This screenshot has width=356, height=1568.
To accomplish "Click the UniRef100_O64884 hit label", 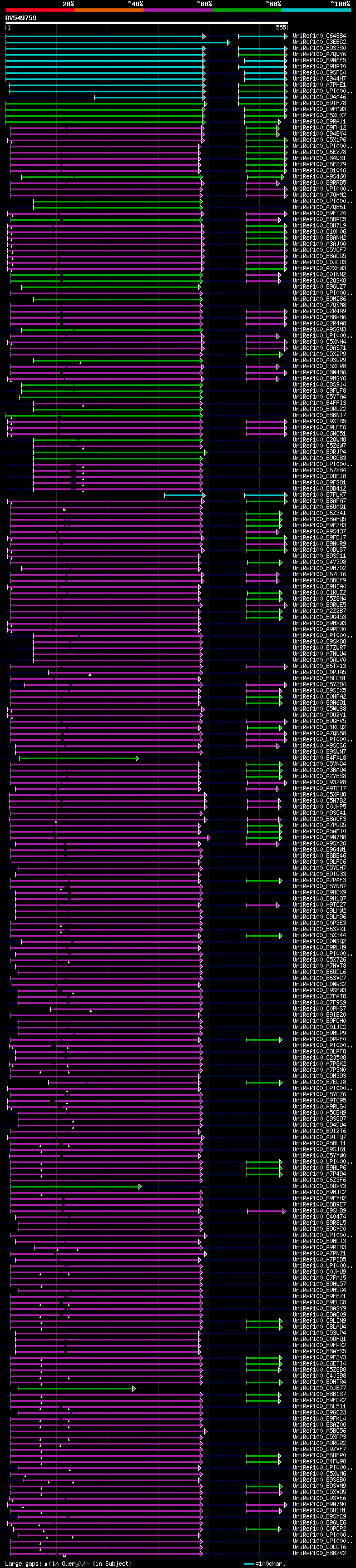I will tap(319, 36).
